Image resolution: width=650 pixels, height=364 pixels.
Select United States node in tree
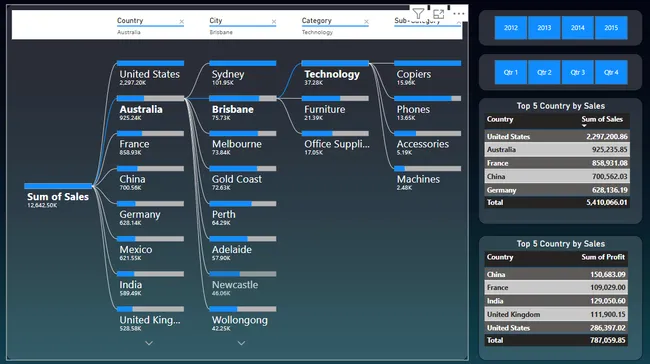[x=150, y=73]
